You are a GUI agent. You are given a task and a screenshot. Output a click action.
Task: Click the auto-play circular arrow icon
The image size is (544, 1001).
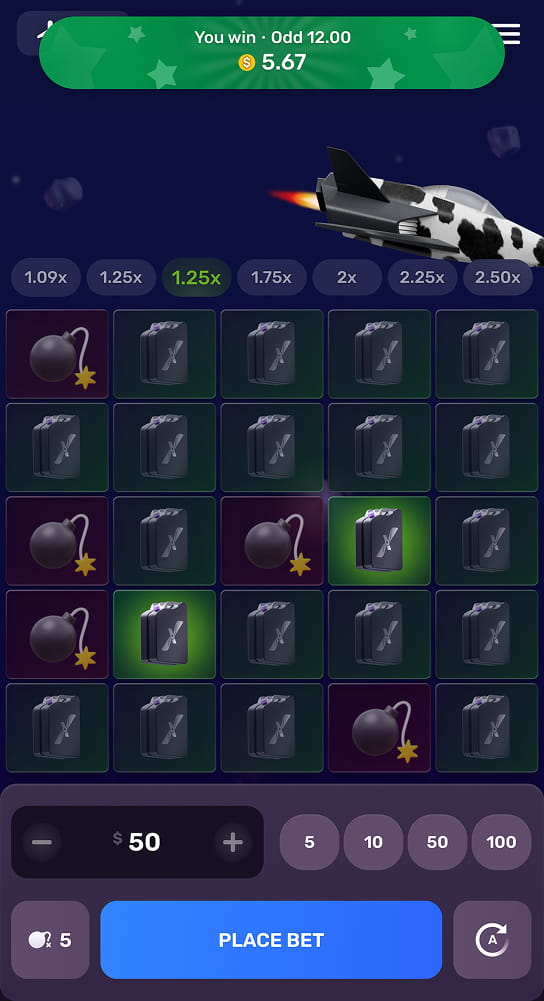492,940
